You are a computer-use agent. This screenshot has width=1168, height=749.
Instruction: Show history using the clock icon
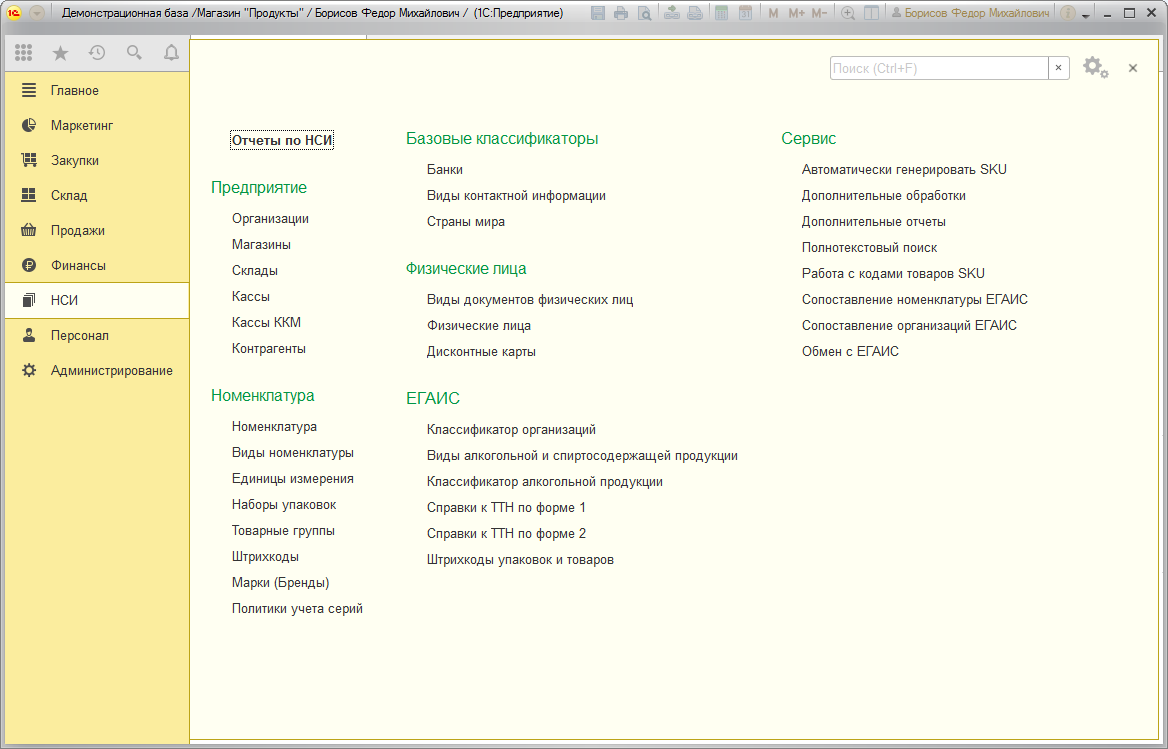(x=97, y=53)
